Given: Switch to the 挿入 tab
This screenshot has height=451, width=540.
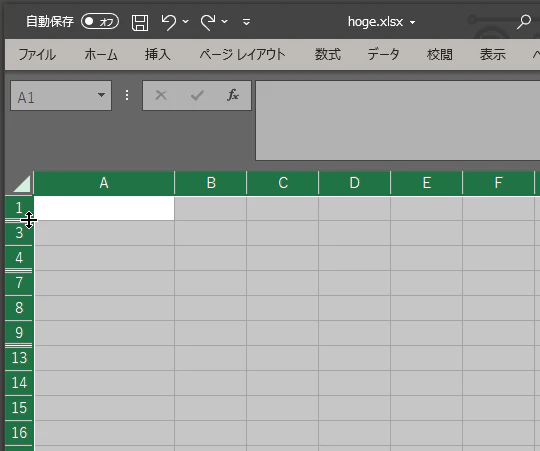Looking at the screenshot, I should (157, 54).
